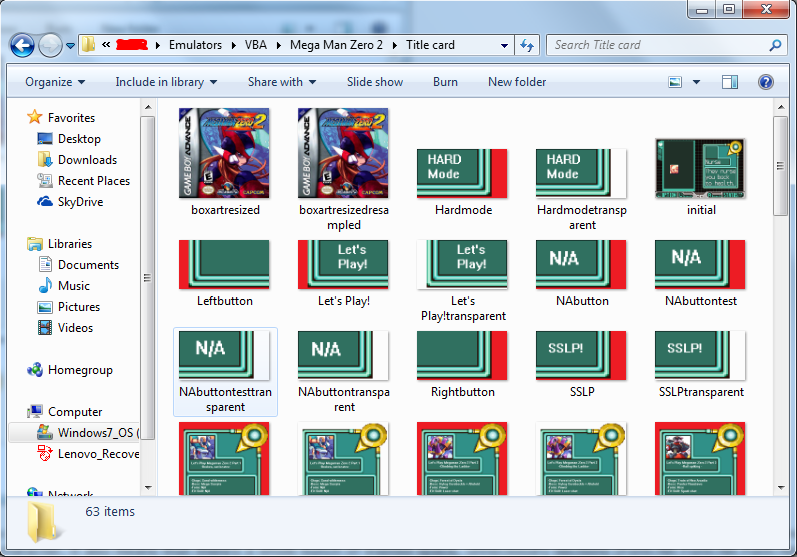
Task: Open the view options dropdown arrow
Action: pos(696,82)
